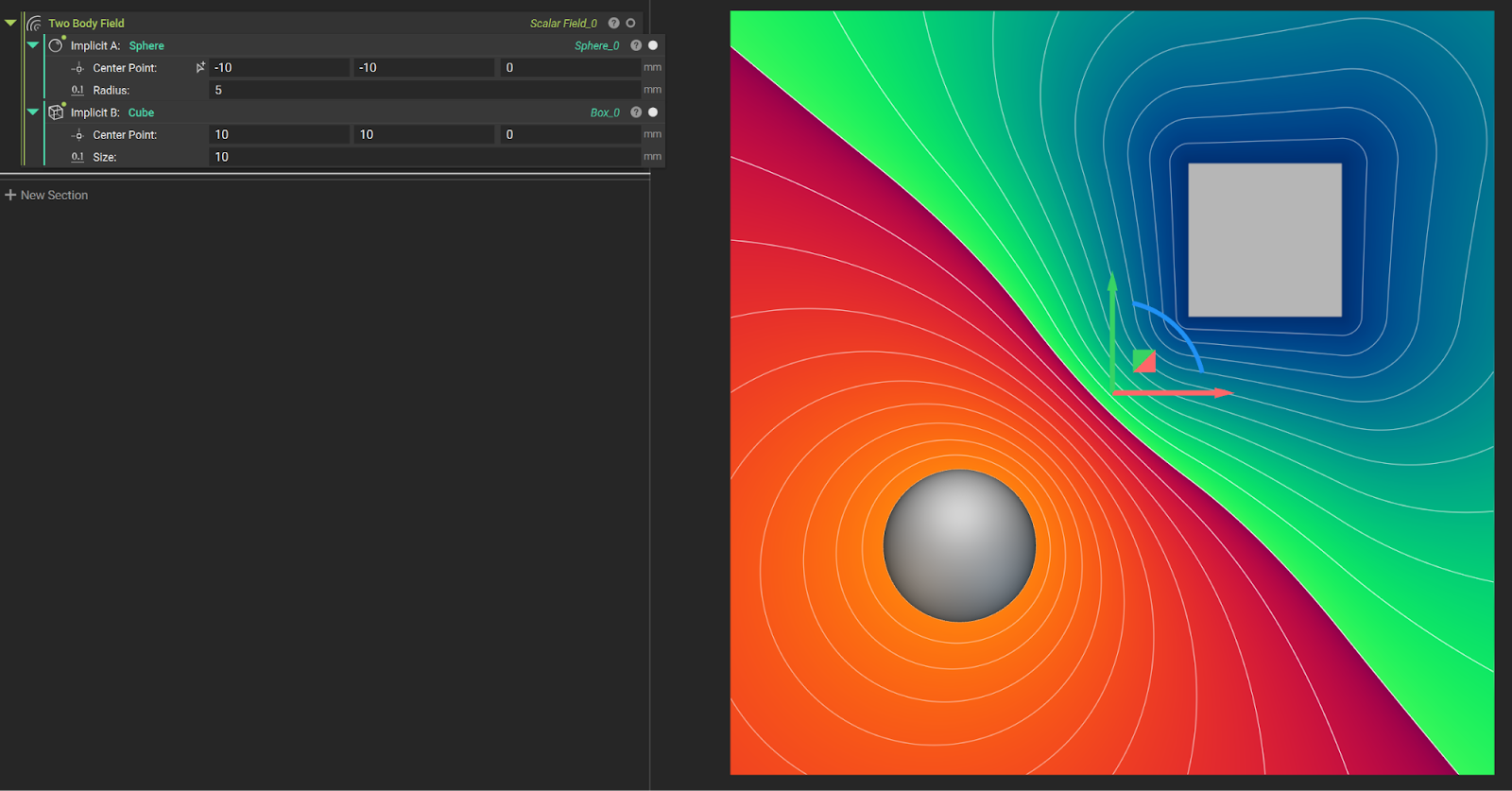Open help for Sphere_0

[x=636, y=45]
